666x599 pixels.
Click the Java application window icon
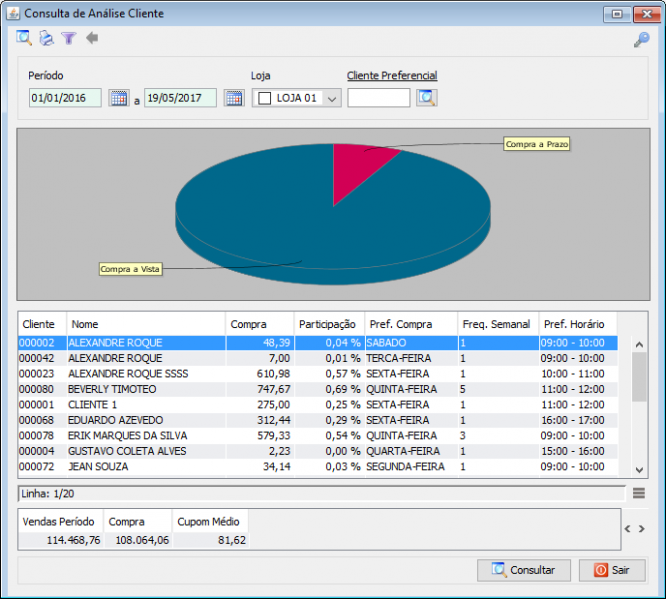tap(13, 13)
